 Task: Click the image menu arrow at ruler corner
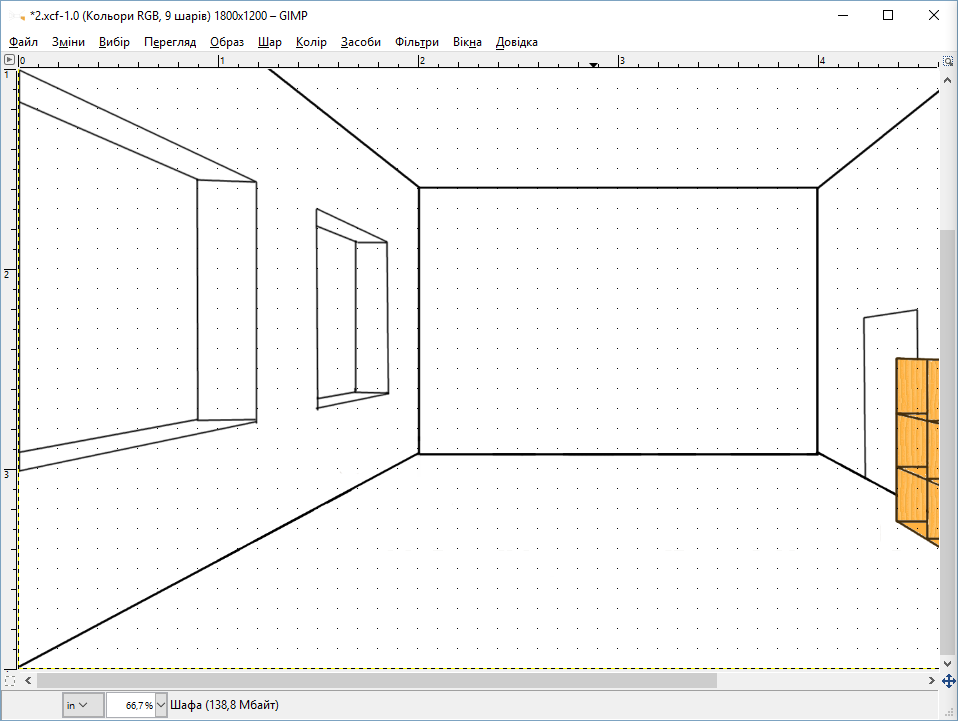(x=9, y=60)
